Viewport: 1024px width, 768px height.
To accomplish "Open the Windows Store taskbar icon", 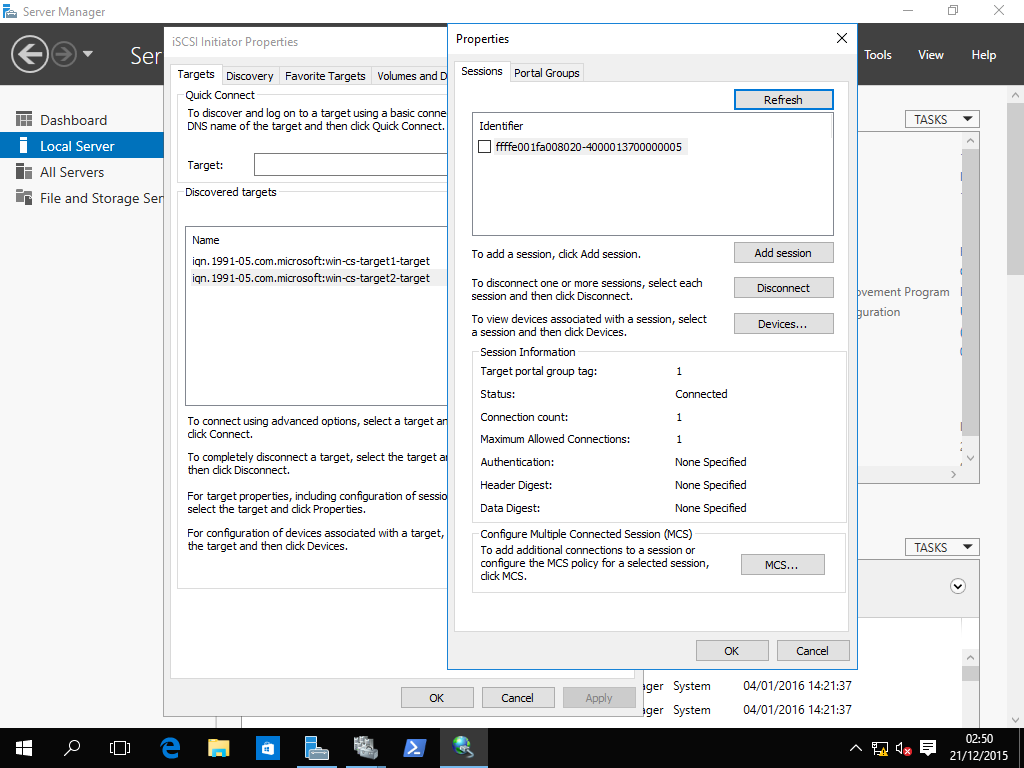I will (267, 747).
